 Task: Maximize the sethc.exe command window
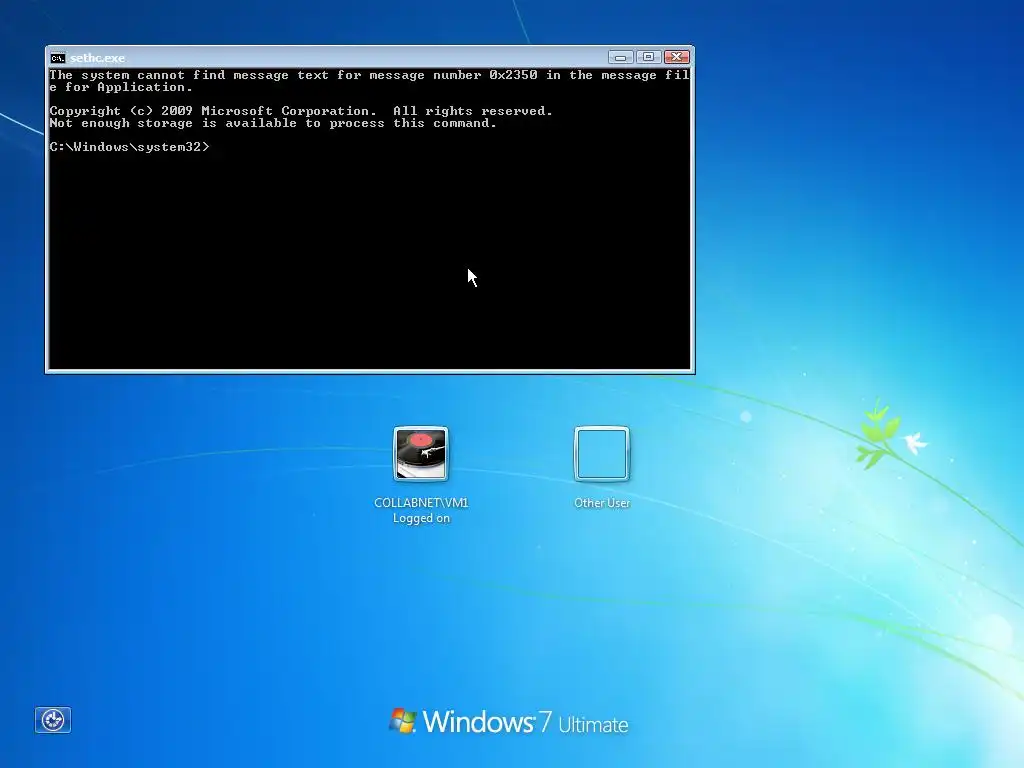648,57
